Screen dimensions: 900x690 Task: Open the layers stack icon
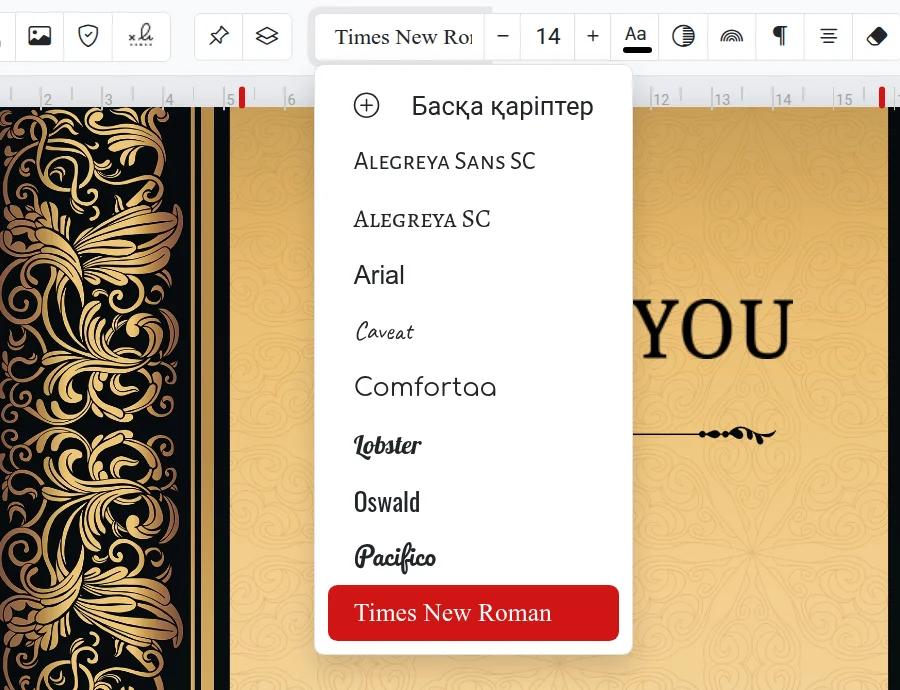coord(267,36)
